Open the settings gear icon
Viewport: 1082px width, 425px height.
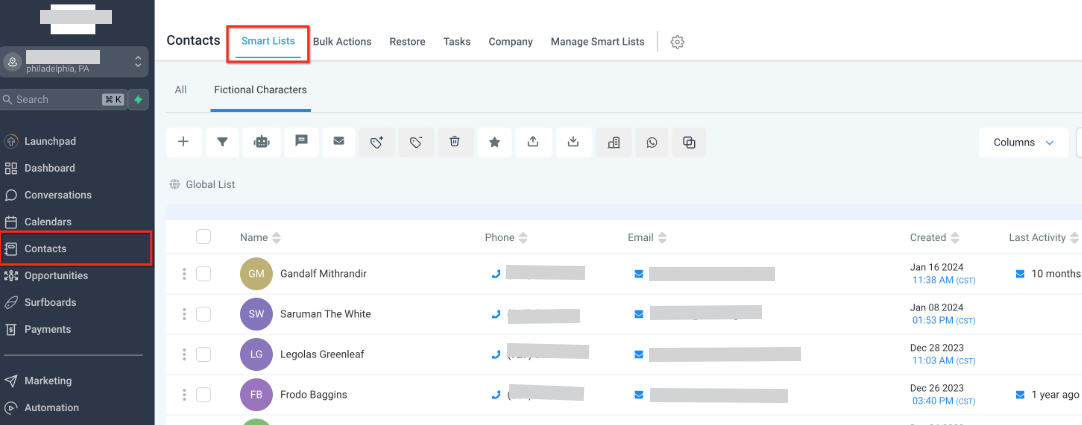[677, 42]
